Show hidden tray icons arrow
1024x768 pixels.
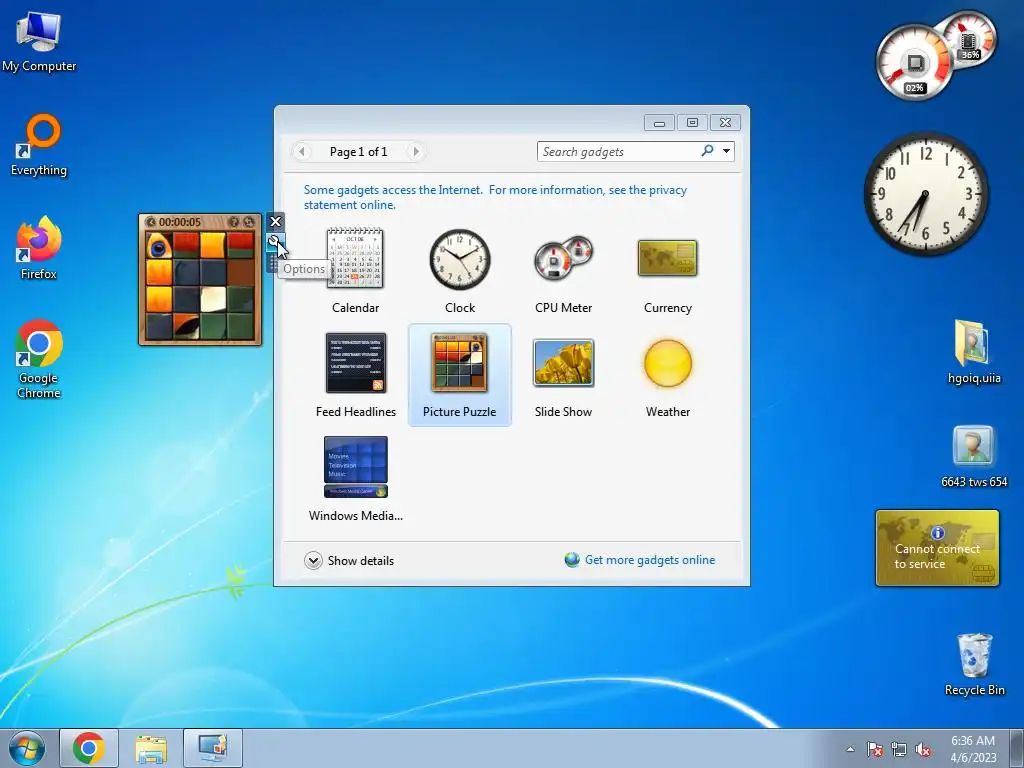point(850,749)
